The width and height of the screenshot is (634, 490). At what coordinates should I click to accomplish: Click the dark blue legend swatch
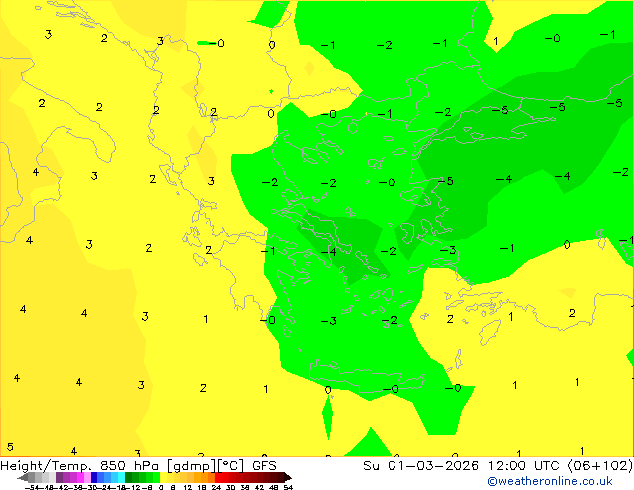click(x=94, y=477)
